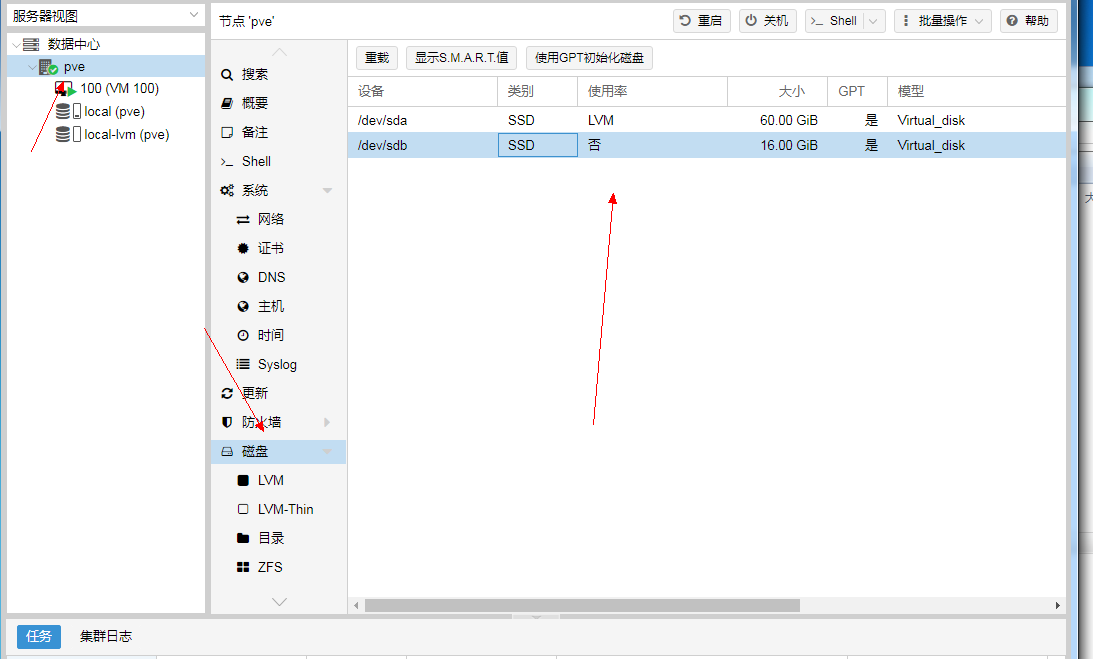Click the Disks (磁盘) drive icon
Viewport: 1093px width, 659px height.
(227, 451)
